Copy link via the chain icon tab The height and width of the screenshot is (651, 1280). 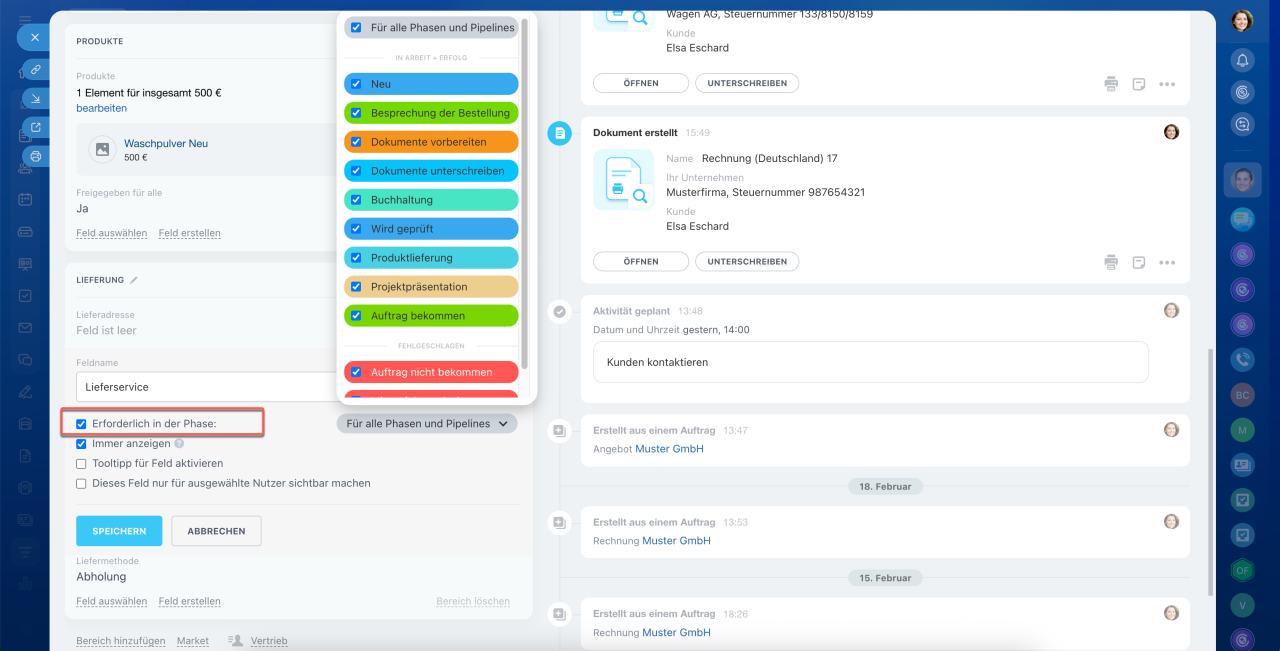coord(35,69)
